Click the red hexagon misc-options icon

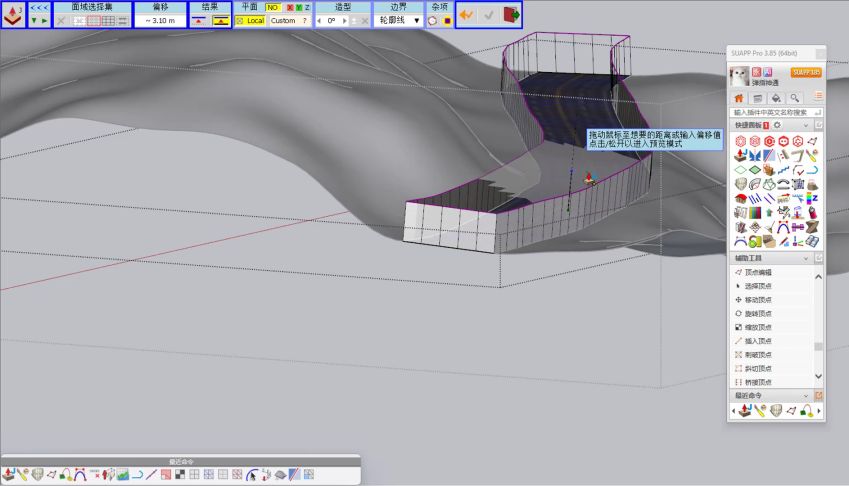432,21
